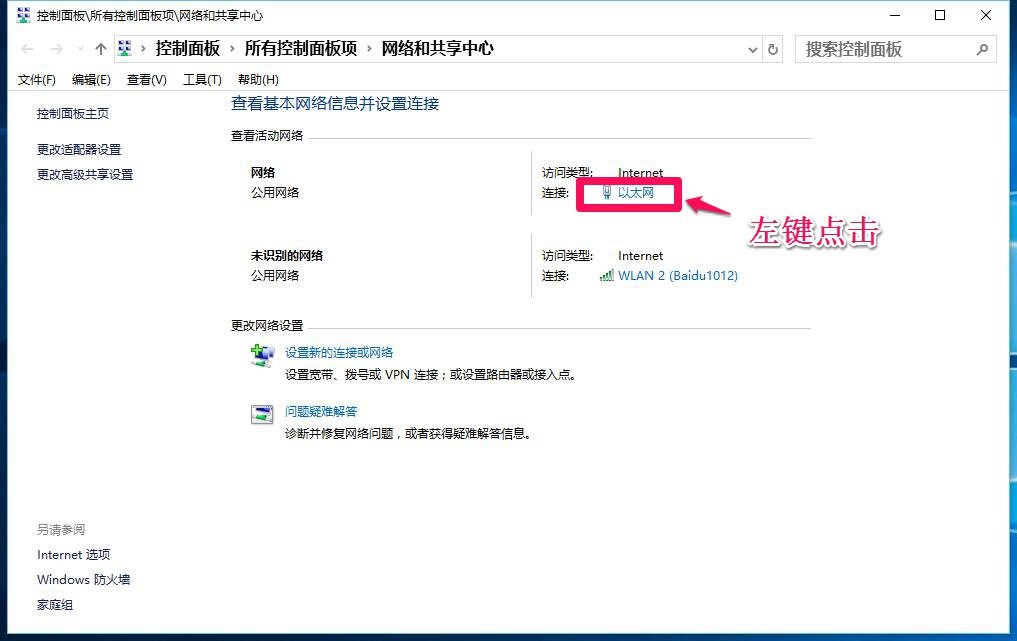Open the 查看(V) menu
This screenshot has height=641, width=1017.
coord(144,80)
